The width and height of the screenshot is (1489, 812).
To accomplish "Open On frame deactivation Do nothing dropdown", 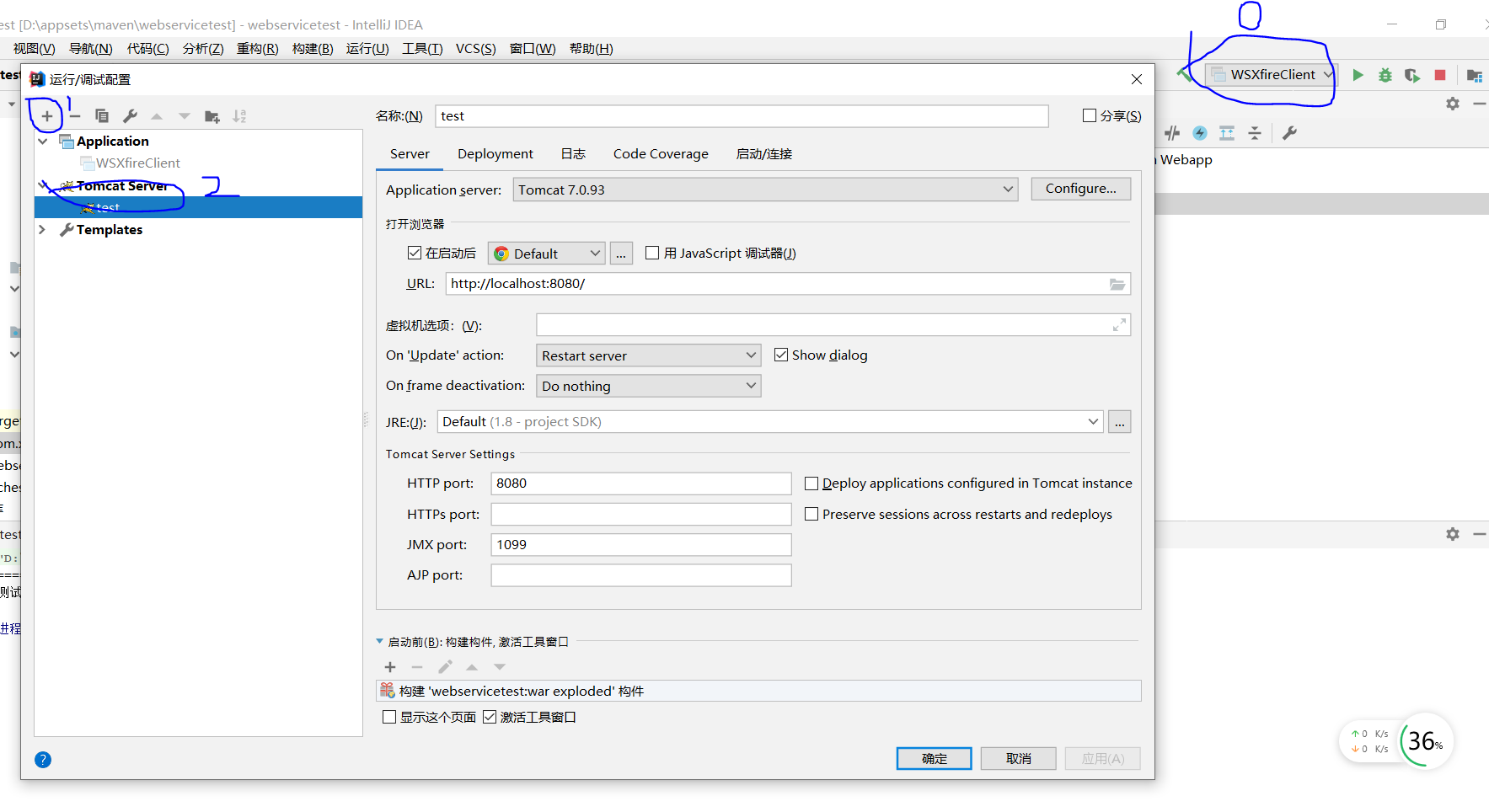I will [x=648, y=386].
